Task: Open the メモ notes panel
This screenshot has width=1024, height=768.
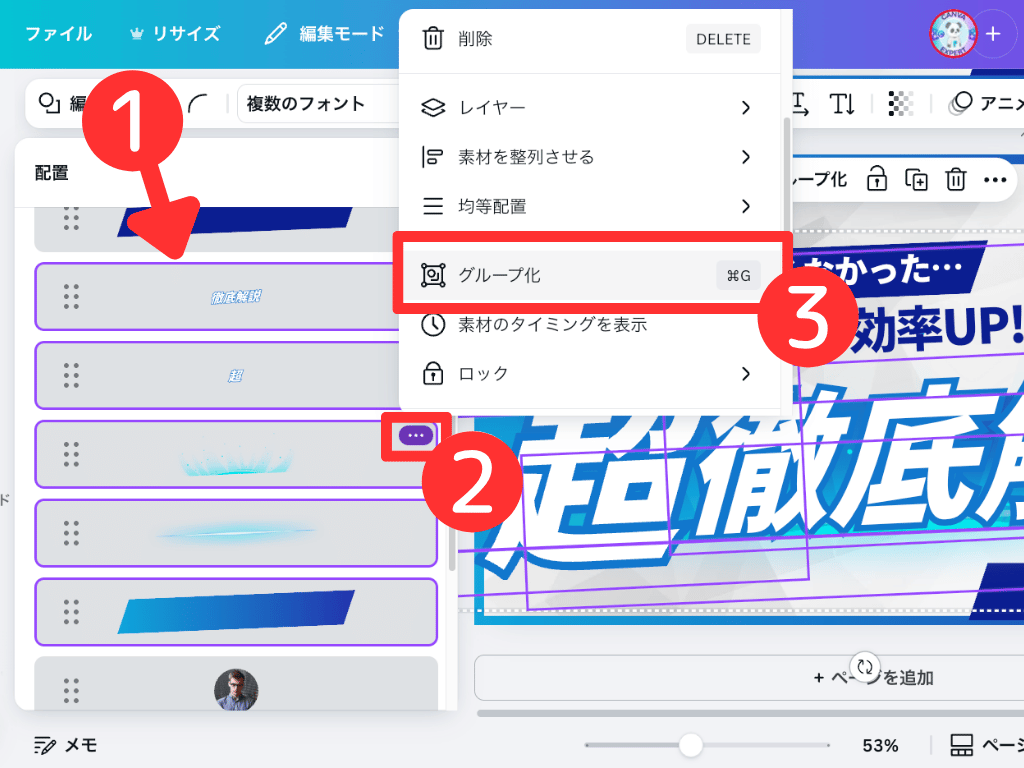Action: (x=65, y=745)
